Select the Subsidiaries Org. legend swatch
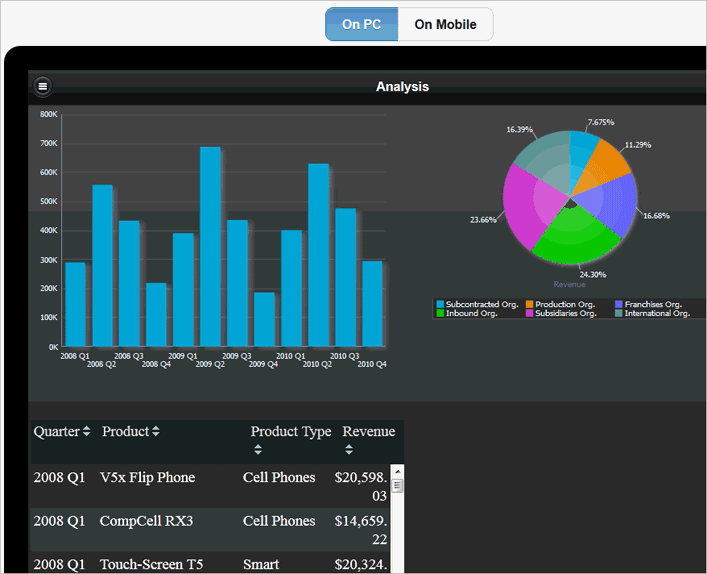 530,313
